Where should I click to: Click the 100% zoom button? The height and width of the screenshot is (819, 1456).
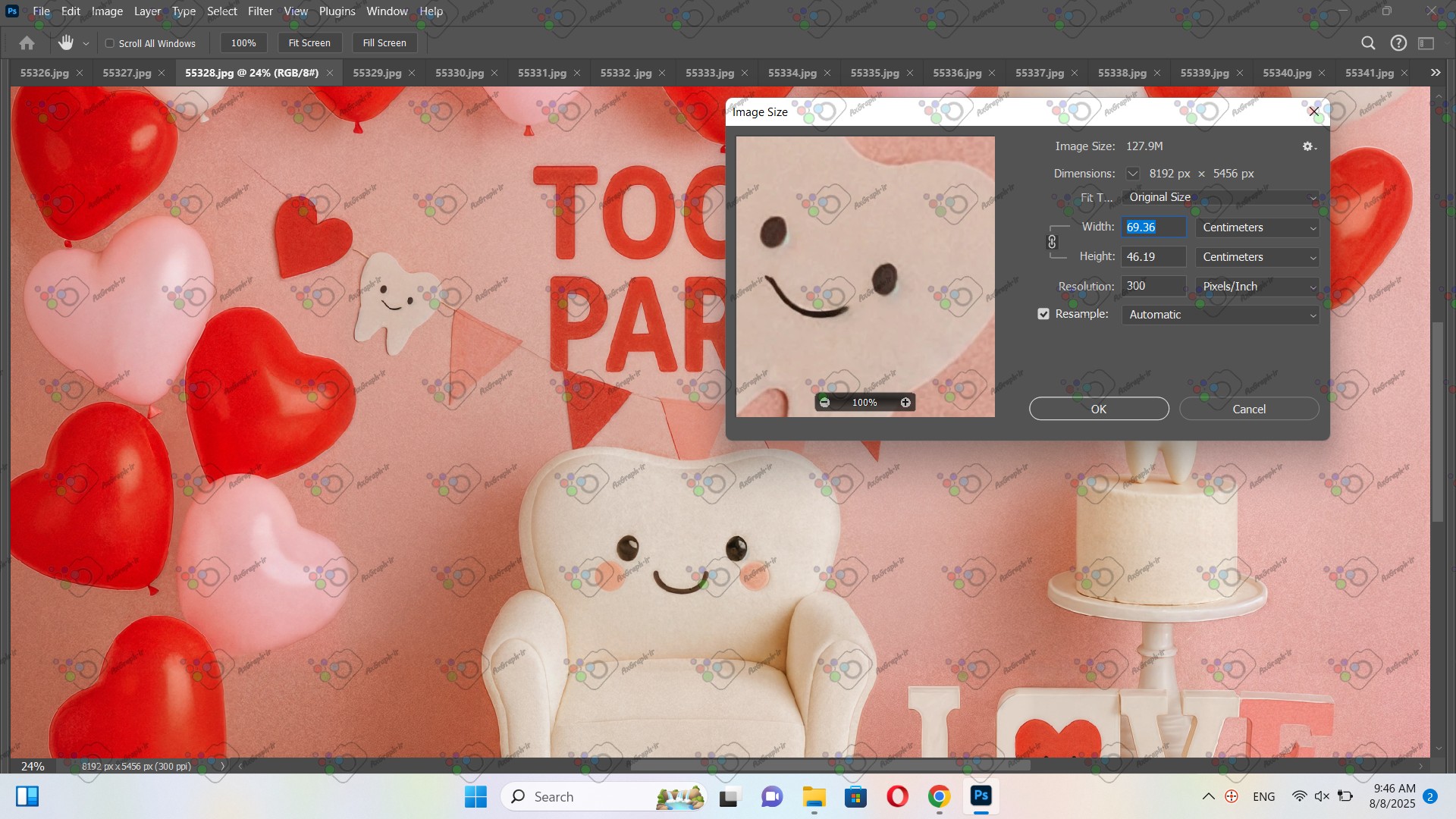(243, 43)
